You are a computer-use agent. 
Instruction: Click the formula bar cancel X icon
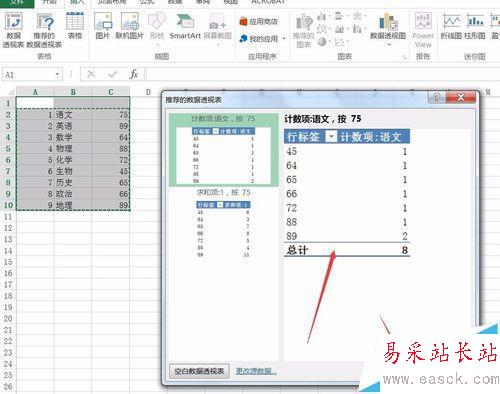pos(91,74)
